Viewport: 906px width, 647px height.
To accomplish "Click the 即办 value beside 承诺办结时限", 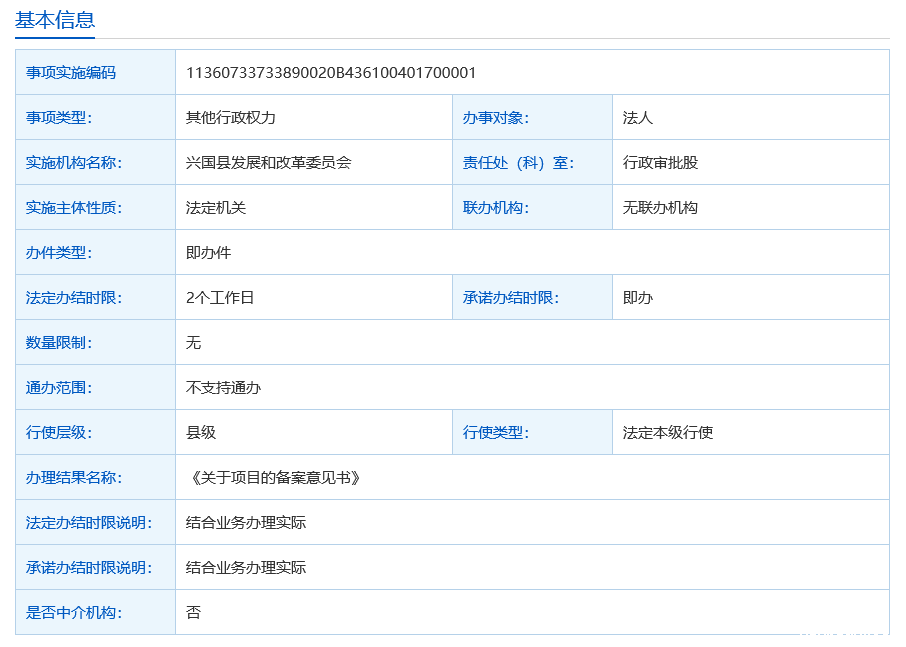I will (x=638, y=298).
